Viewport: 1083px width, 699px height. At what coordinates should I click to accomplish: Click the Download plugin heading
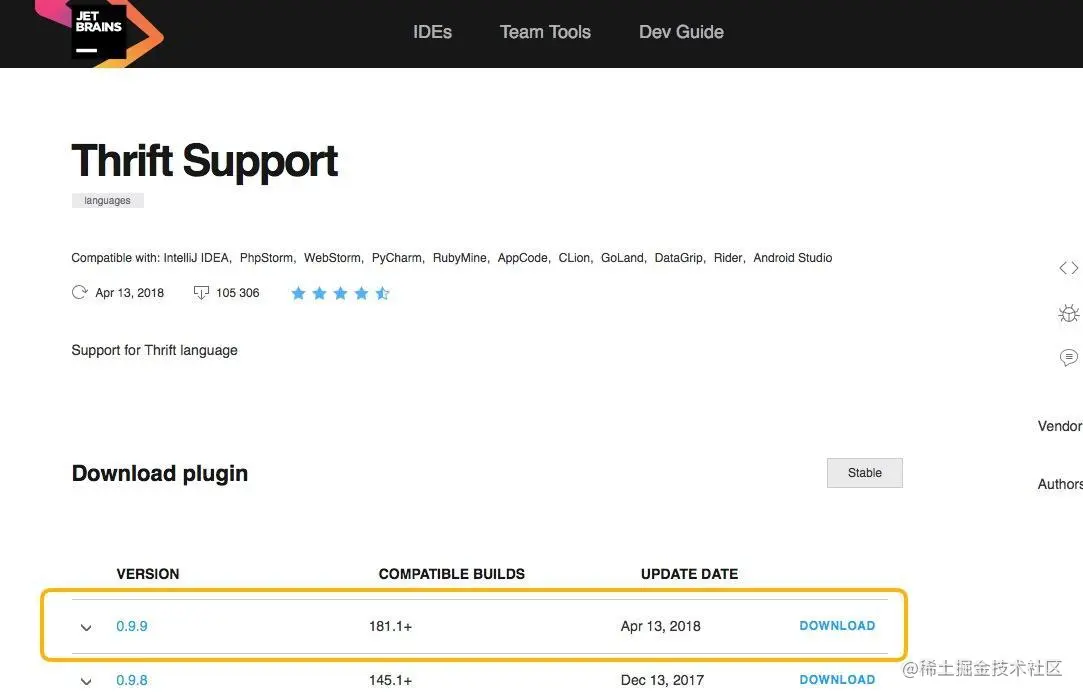click(160, 473)
